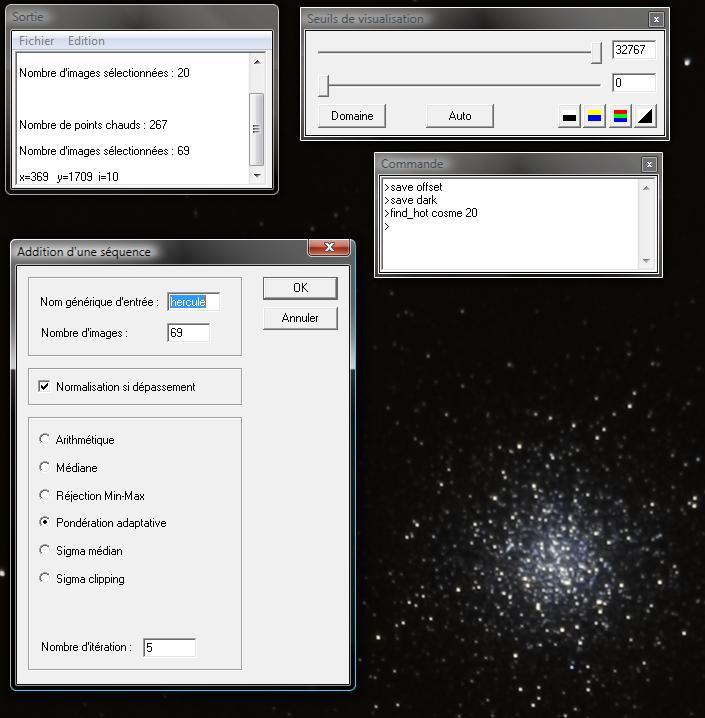Click the upper threshold slider handle
This screenshot has height=718, width=705.
point(596,53)
